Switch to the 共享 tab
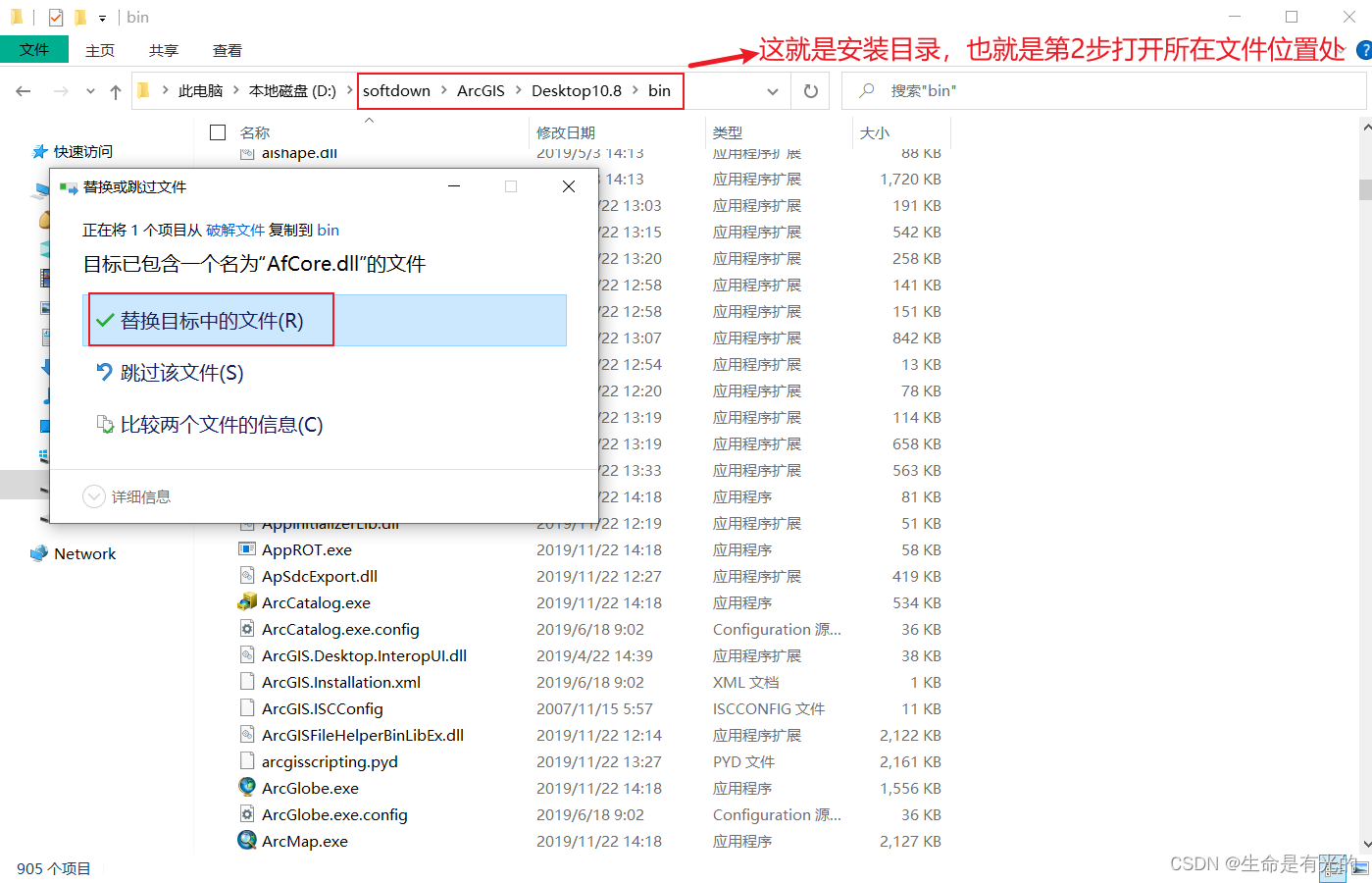The image size is (1372, 883). [x=164, y=50]
